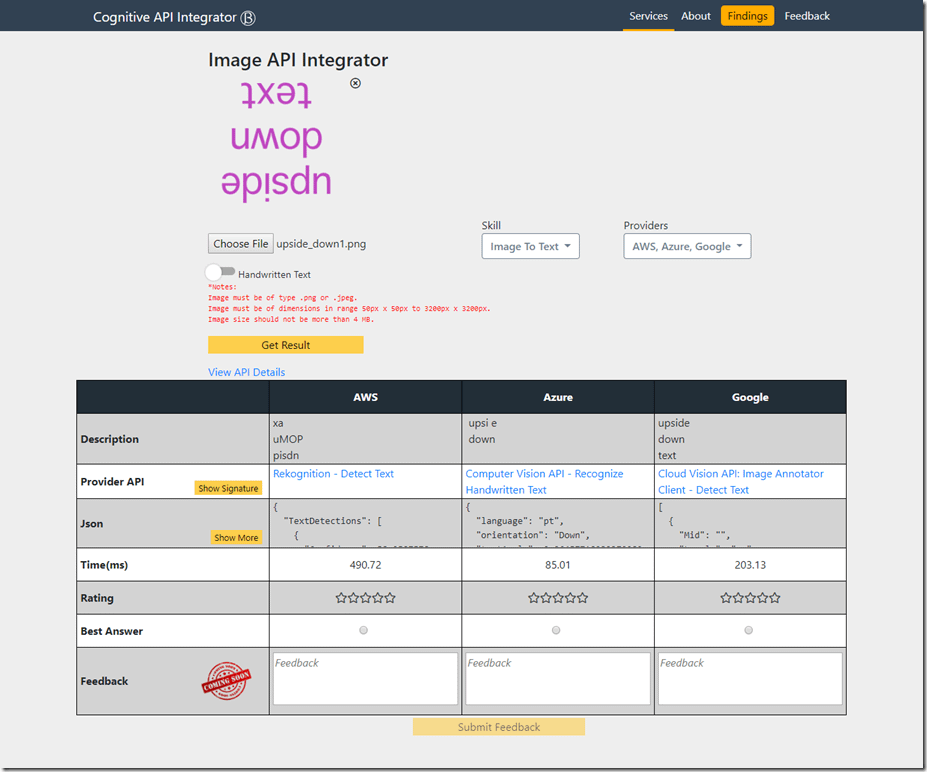Select Google as the Best Answer
The image size is (927, 772).
coord(749,630)
